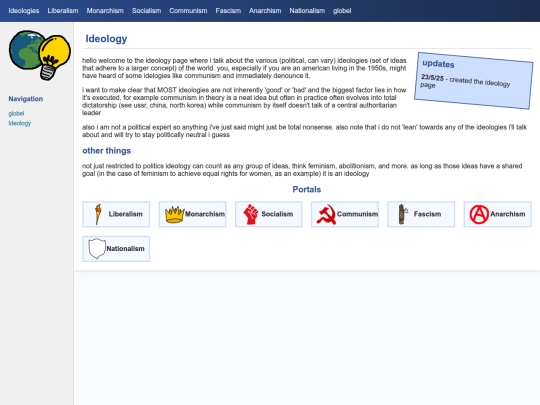
Task: Click Nationalism in the top menu bar
Action: coord(307,11)
